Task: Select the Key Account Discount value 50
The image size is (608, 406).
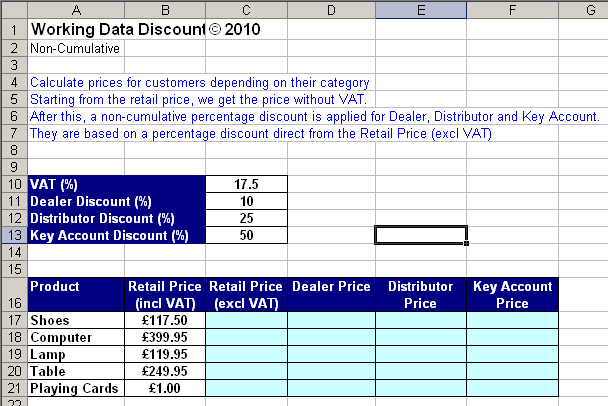Action: coord(247,235)
